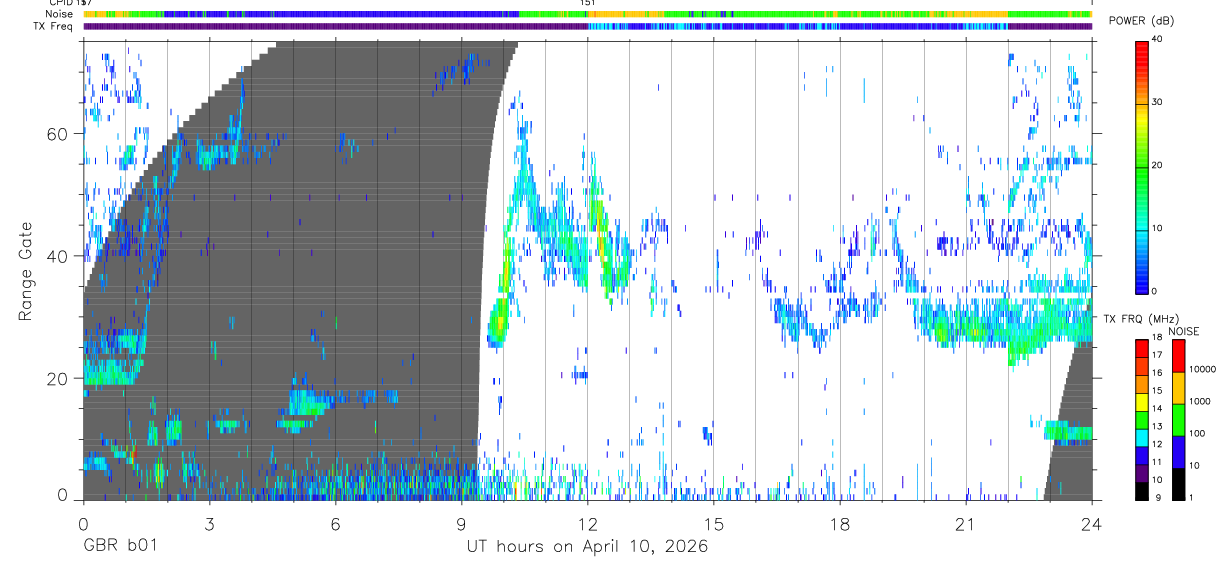
Task: Click the TX FRQ legend label '16'
Action: pos(1157,373)
